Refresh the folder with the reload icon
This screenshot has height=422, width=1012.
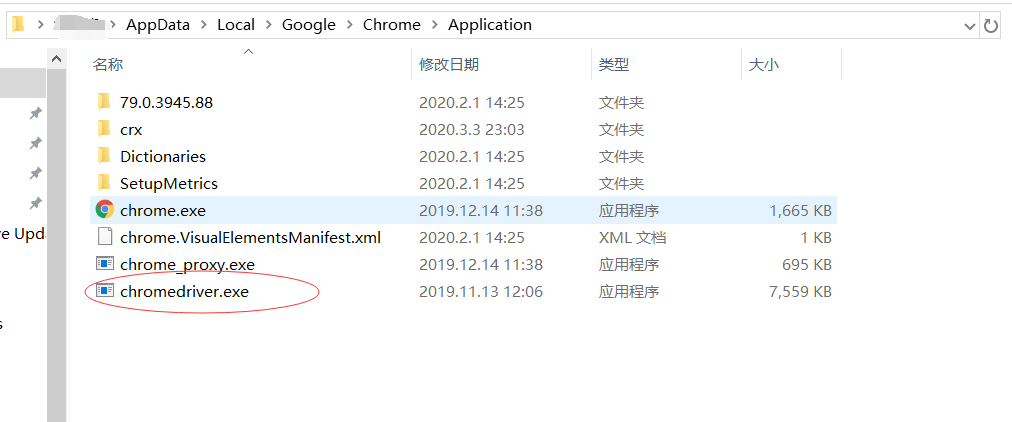point(990,26)
